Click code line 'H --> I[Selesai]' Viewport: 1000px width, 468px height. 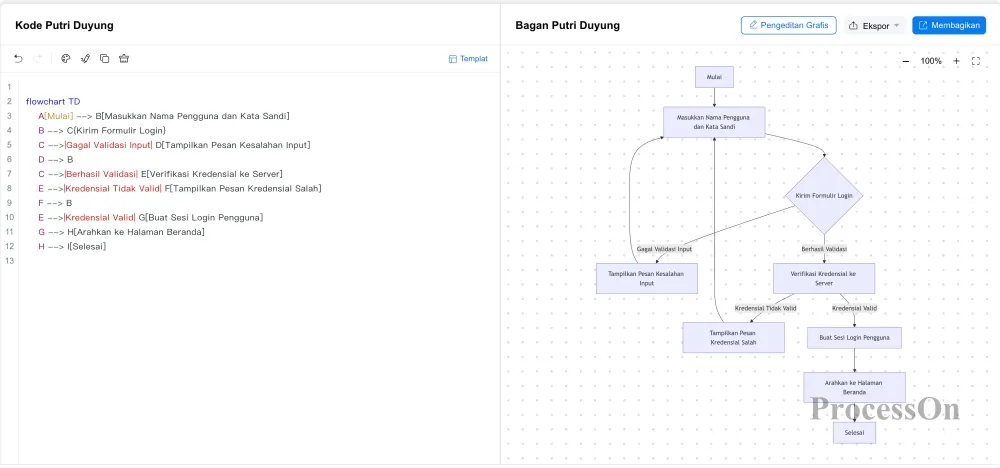click(x=72, y=247)
